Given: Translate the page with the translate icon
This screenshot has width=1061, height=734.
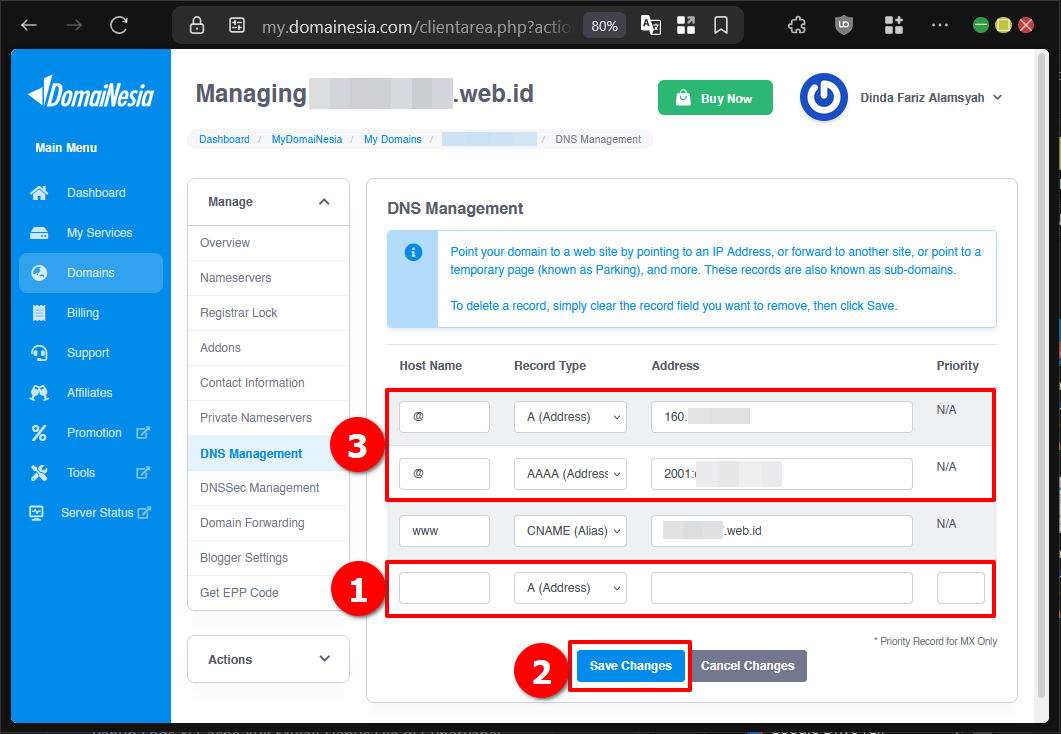Looking at the screenshot, I should (x=650, y=24).
